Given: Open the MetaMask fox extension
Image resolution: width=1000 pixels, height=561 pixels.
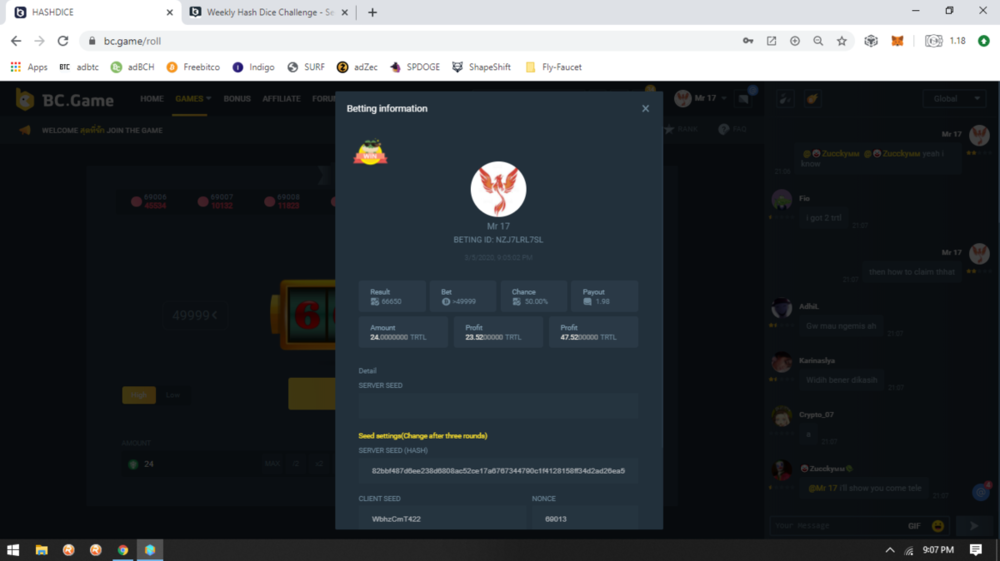Looking at the screenshot, I should [x=897, y=41].
